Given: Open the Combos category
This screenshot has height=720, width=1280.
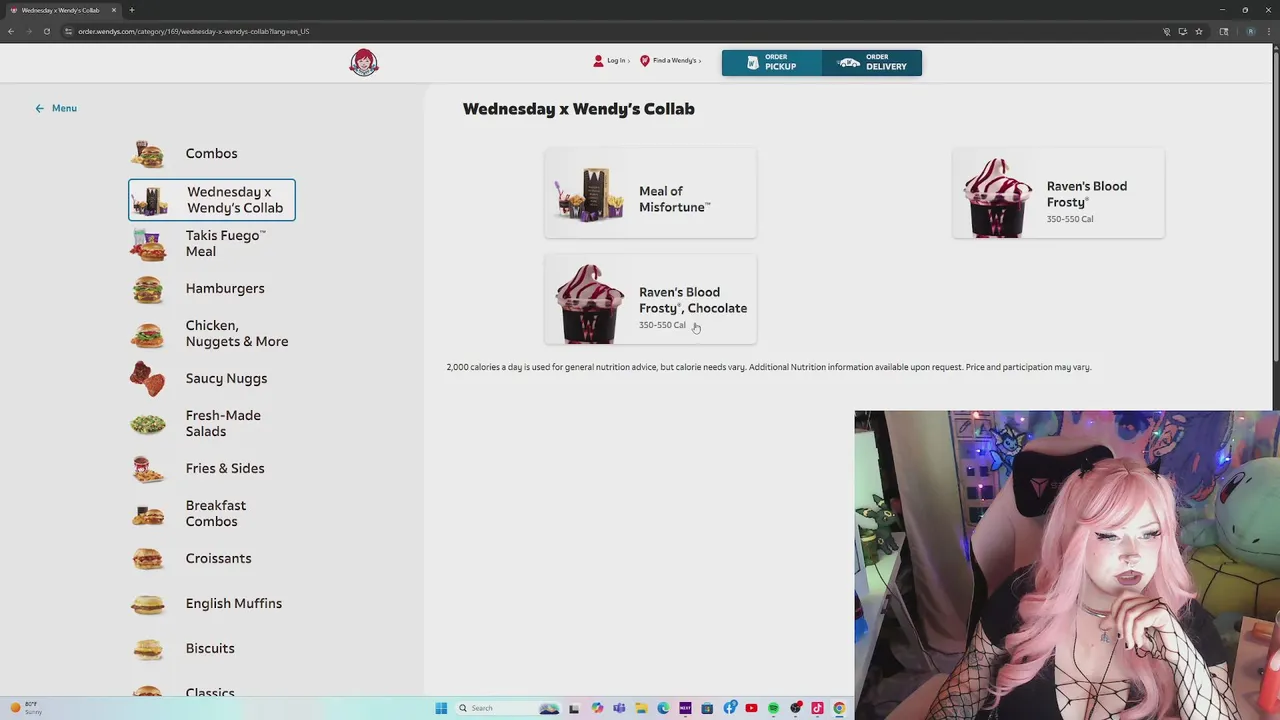Looking at the screenshot, I should (x=212, y=154).
